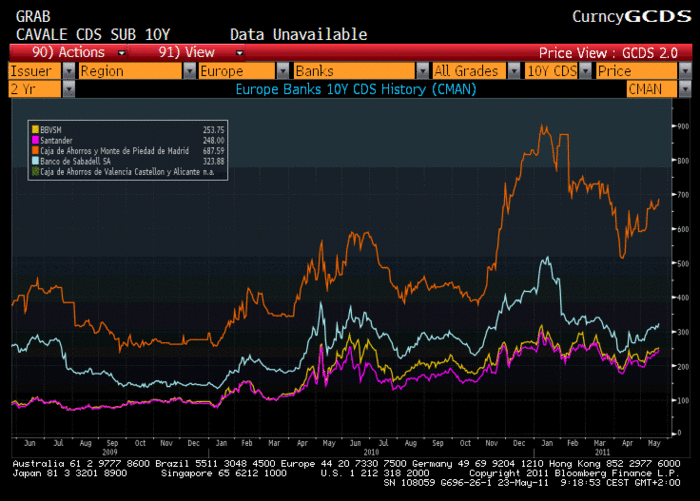The image size is (700, 501).
Task: Click the CAVALE CDS SUB 10Y ticker text
Action: tap(93, 34)
